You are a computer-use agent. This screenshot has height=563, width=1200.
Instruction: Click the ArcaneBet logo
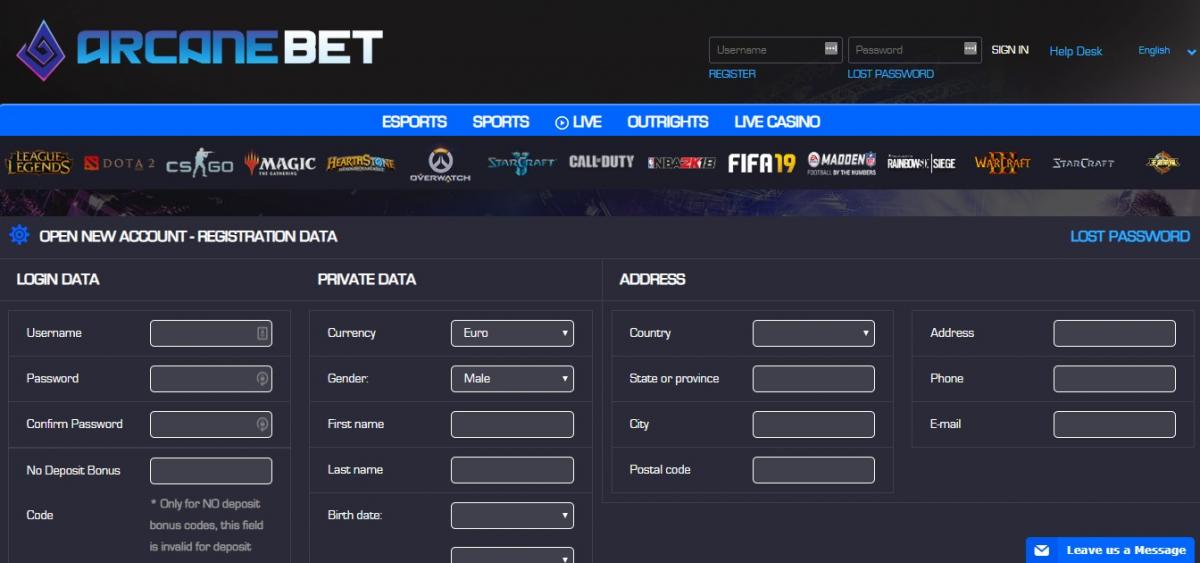pos(199,49)
